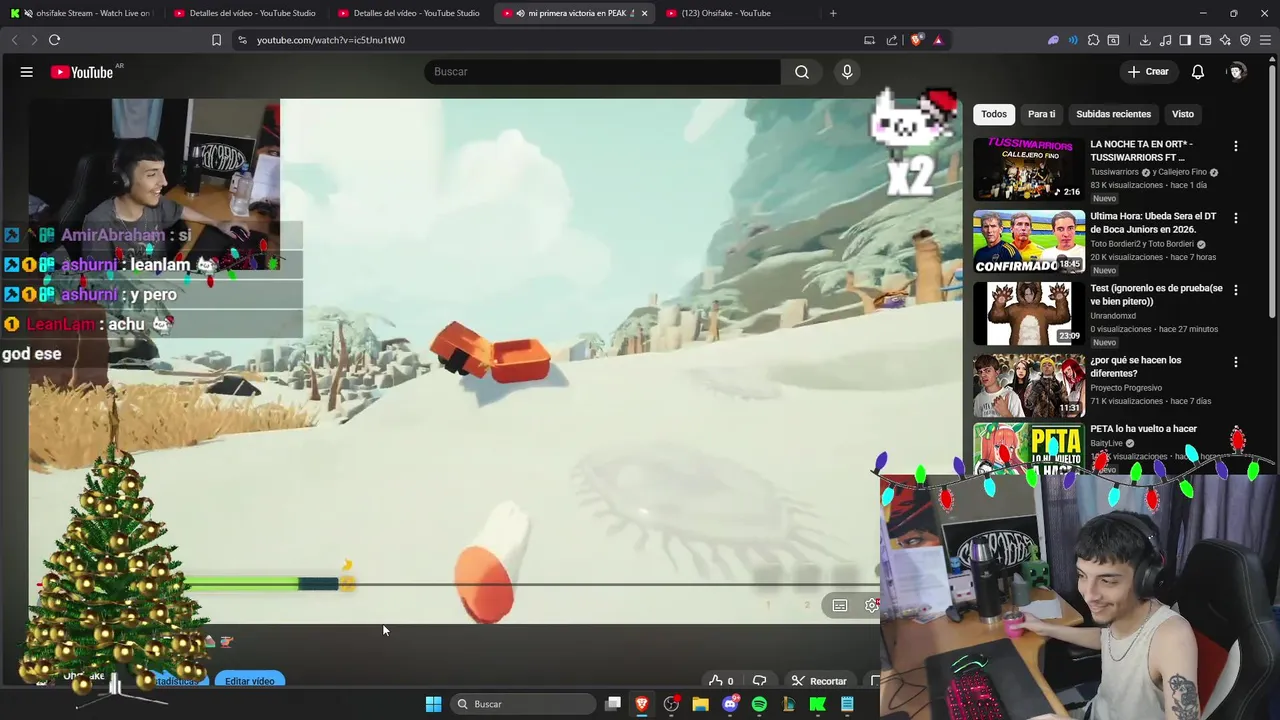The image size is (1280, 720).
Task: Open more options for Test video
Action: (1235, 290)
